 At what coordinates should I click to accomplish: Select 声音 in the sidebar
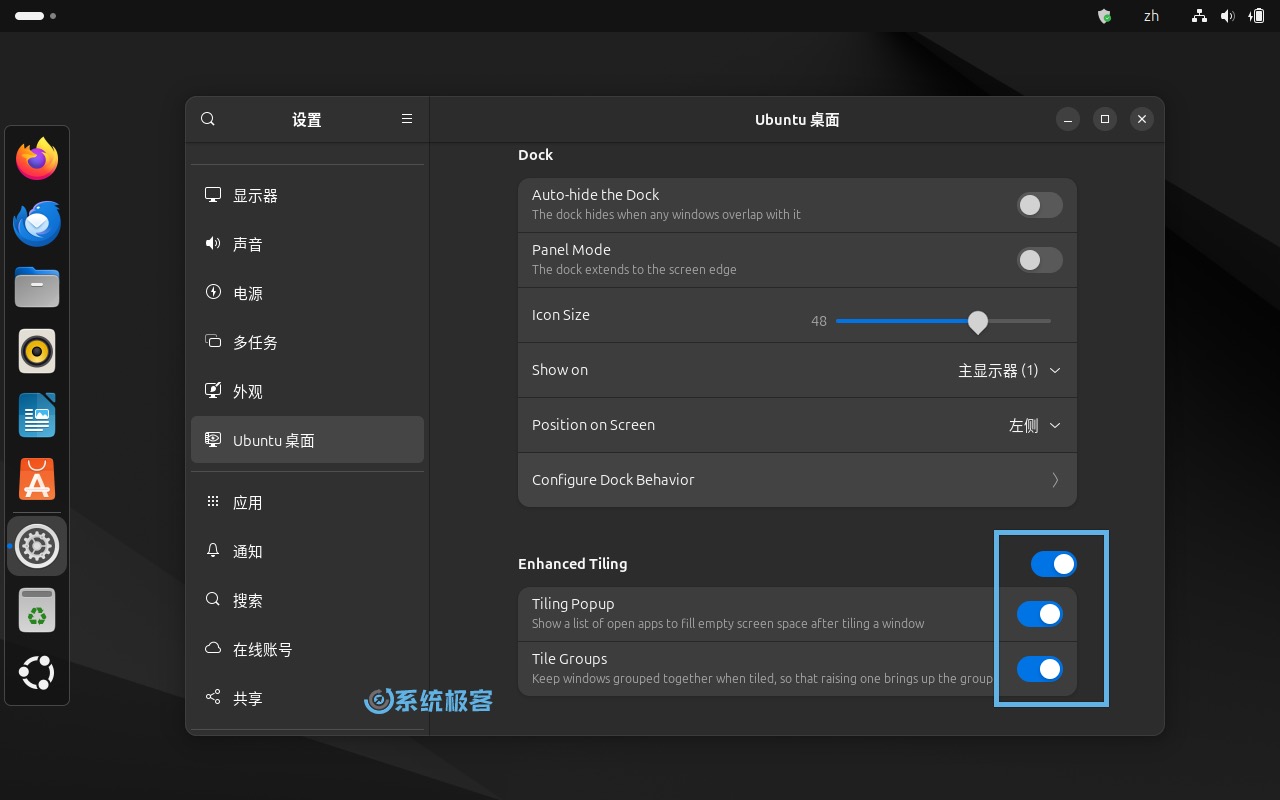pos(307,244)
